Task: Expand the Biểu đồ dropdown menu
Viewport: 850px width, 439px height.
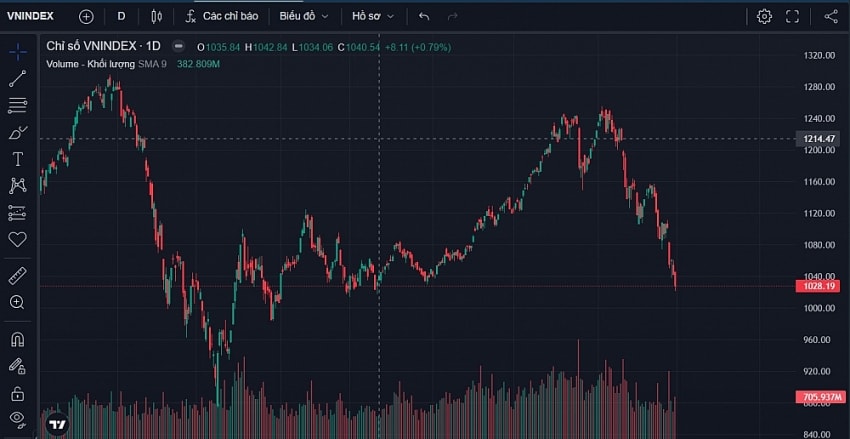Action: tap(304, 16)
